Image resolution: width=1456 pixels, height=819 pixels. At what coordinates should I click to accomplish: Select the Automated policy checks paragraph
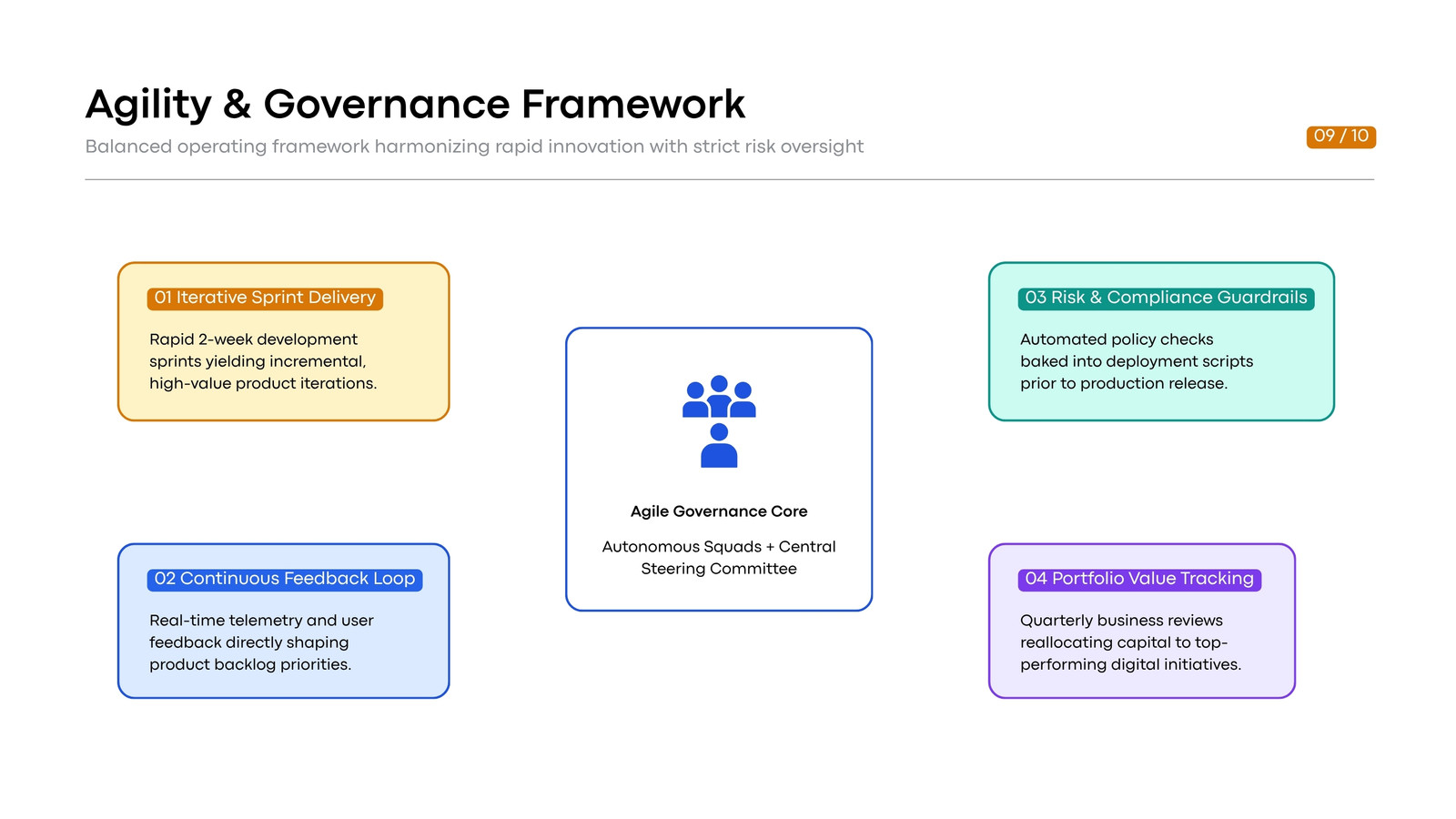point(1137,361)
